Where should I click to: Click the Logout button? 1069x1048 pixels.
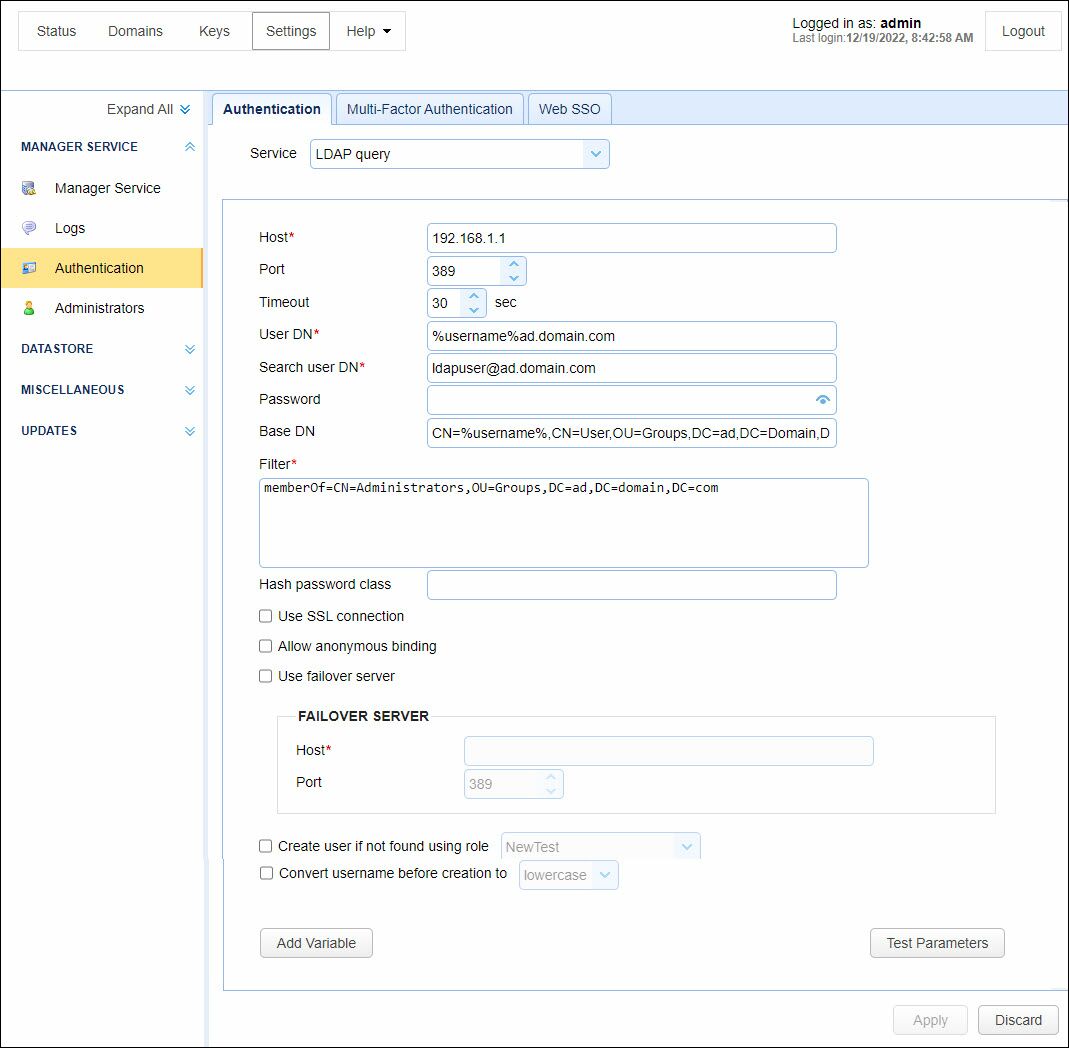(x=1023, y=31)
